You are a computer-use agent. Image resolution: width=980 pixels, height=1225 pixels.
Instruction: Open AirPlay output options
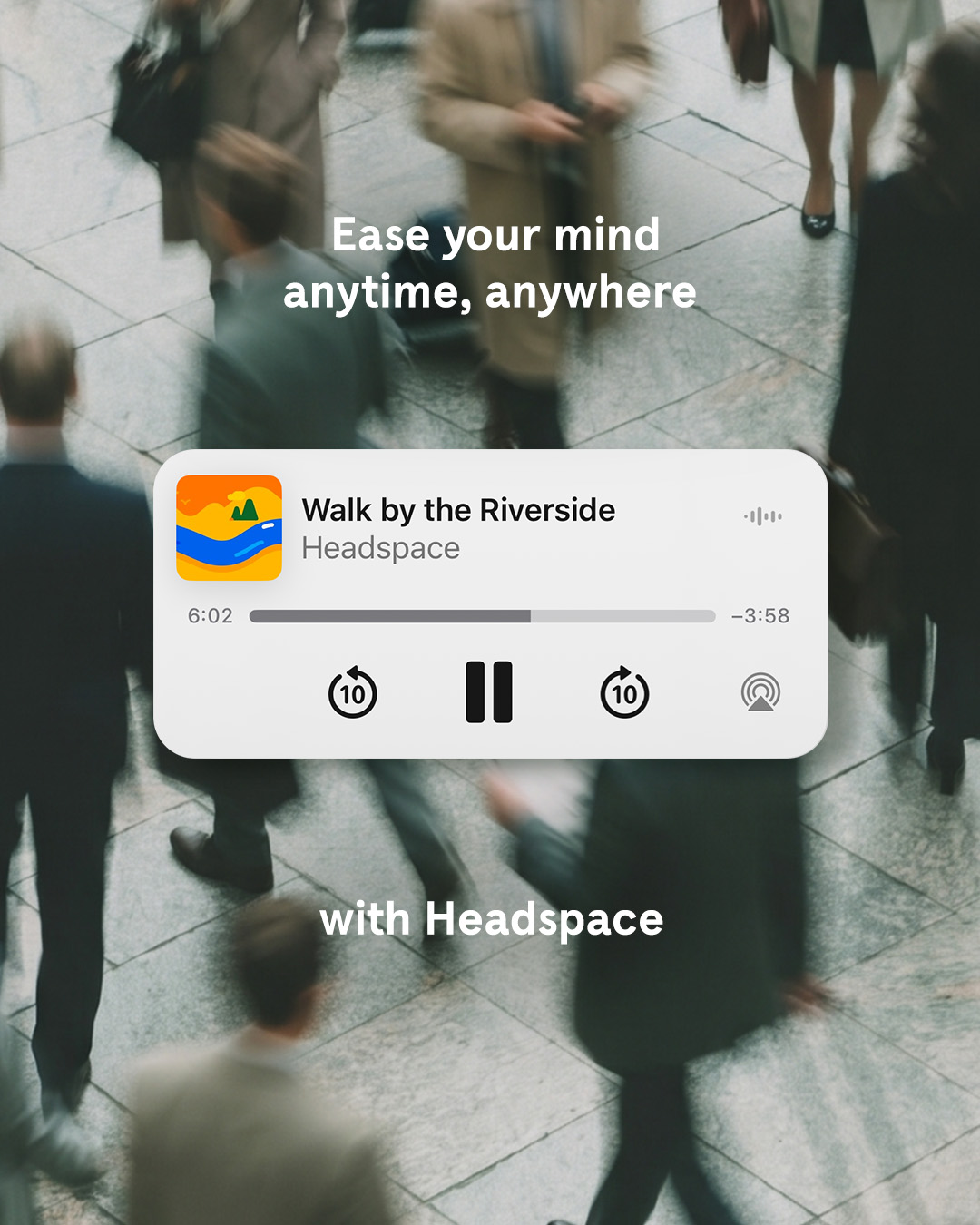tap(760, 692)
